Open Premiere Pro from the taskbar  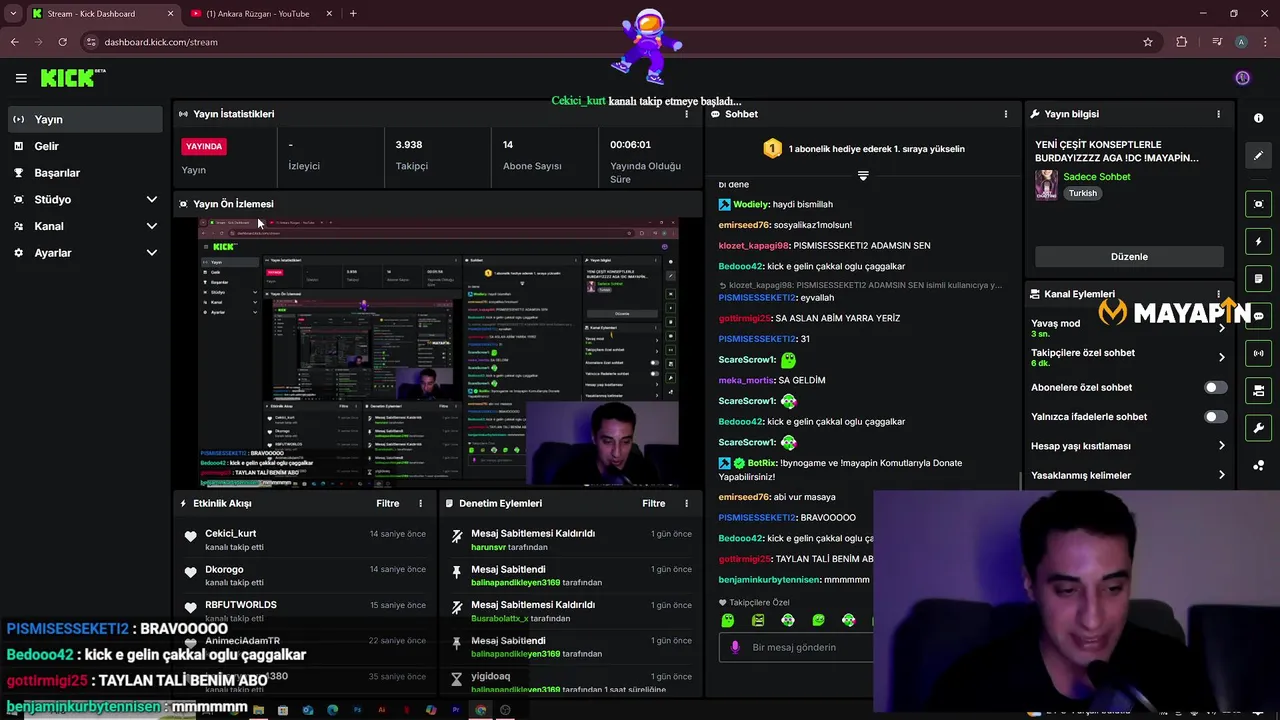(456, 710)
